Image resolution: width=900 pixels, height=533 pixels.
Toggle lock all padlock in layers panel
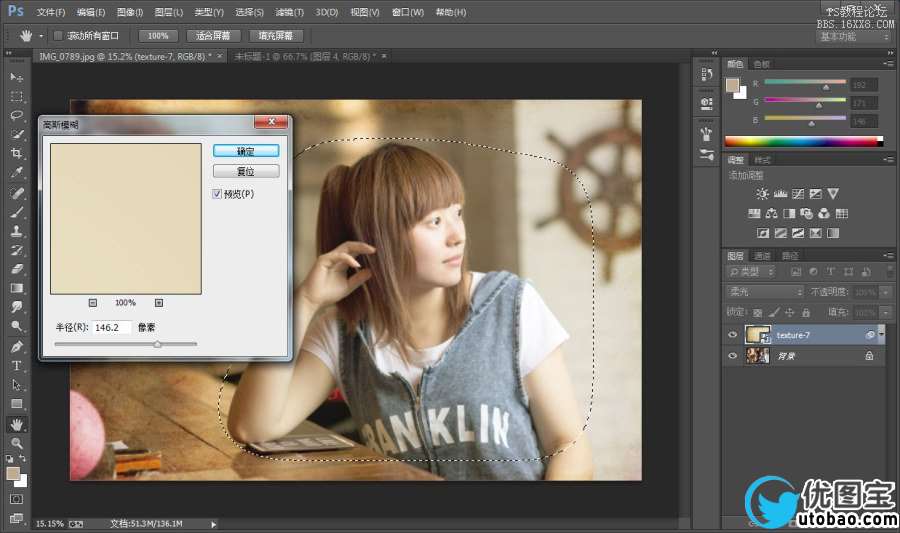coord(806,313)
